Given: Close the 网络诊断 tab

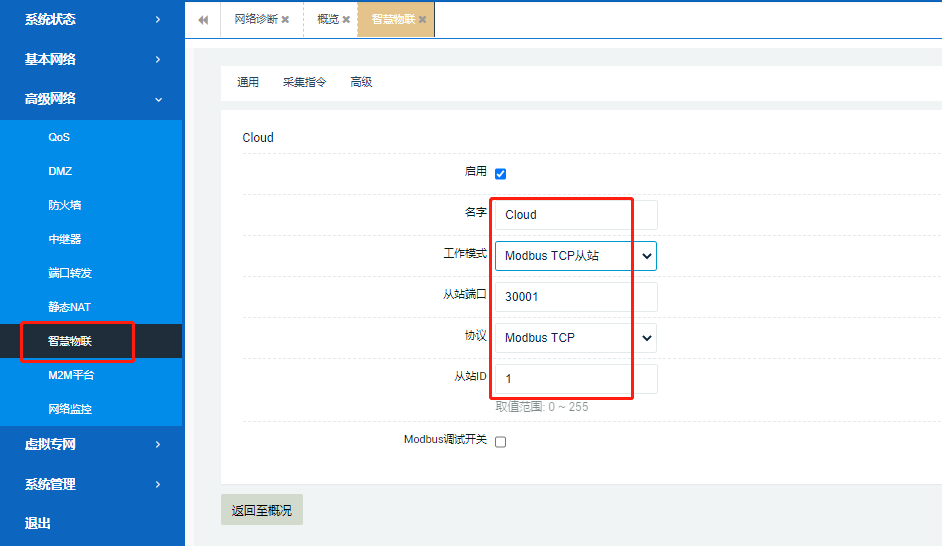Looking at the screenshot, I should pyautogui.click(x=285, y=20).
